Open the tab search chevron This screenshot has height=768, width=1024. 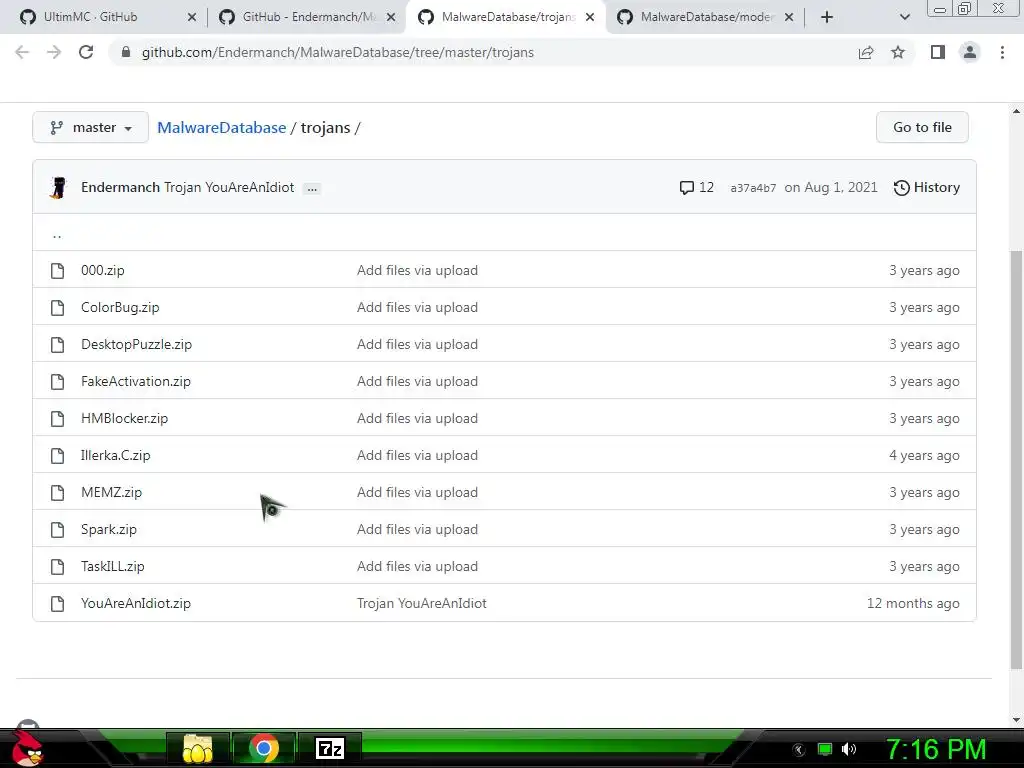(904, 17)
